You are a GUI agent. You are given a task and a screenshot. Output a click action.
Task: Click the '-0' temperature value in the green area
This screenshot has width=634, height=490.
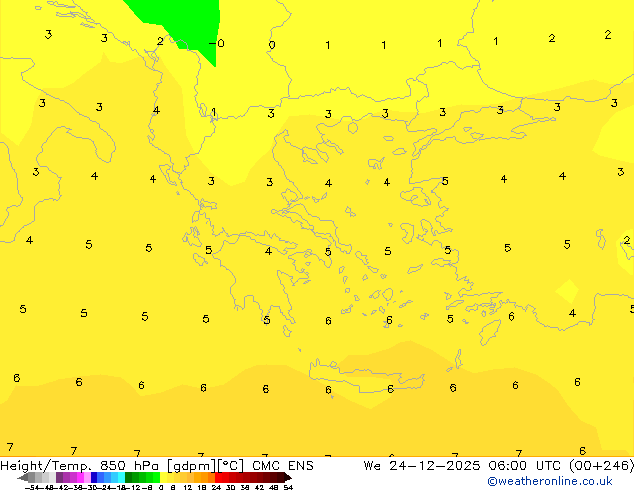tap(217, 43)
